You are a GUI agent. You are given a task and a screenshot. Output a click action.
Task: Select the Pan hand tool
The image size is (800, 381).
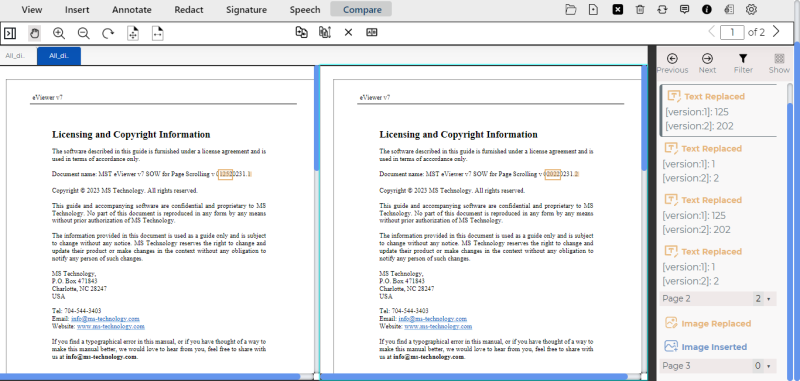(34, 34)
